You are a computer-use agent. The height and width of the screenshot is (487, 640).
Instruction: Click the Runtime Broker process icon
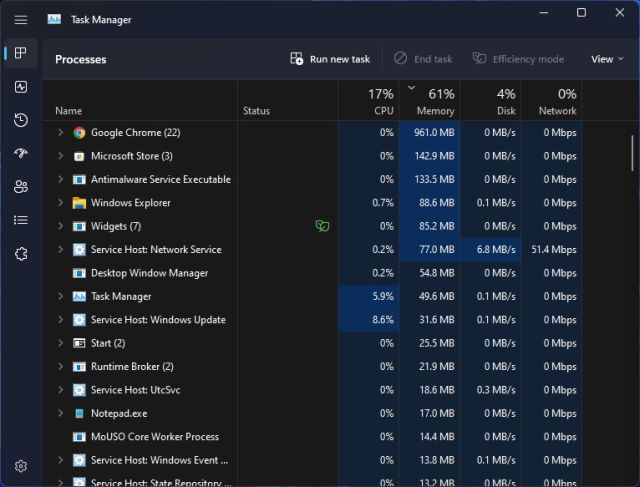79,367
